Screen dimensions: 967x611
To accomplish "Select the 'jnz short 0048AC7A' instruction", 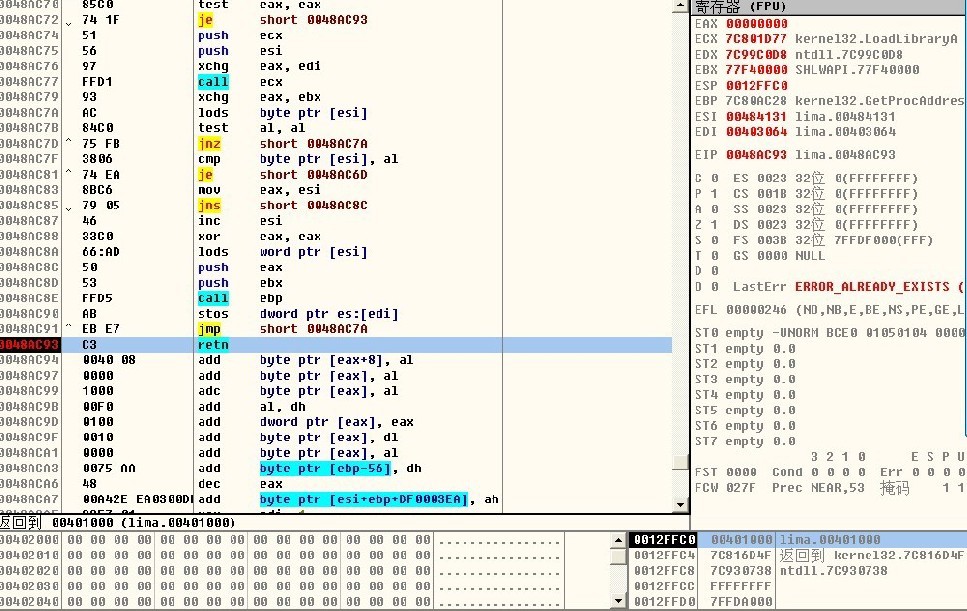I will (x=282, y=144).
